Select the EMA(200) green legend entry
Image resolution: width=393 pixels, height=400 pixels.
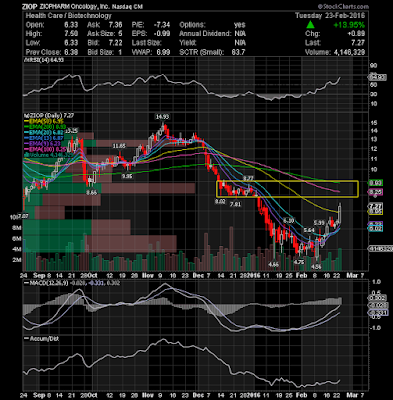[x=44, y=127]
